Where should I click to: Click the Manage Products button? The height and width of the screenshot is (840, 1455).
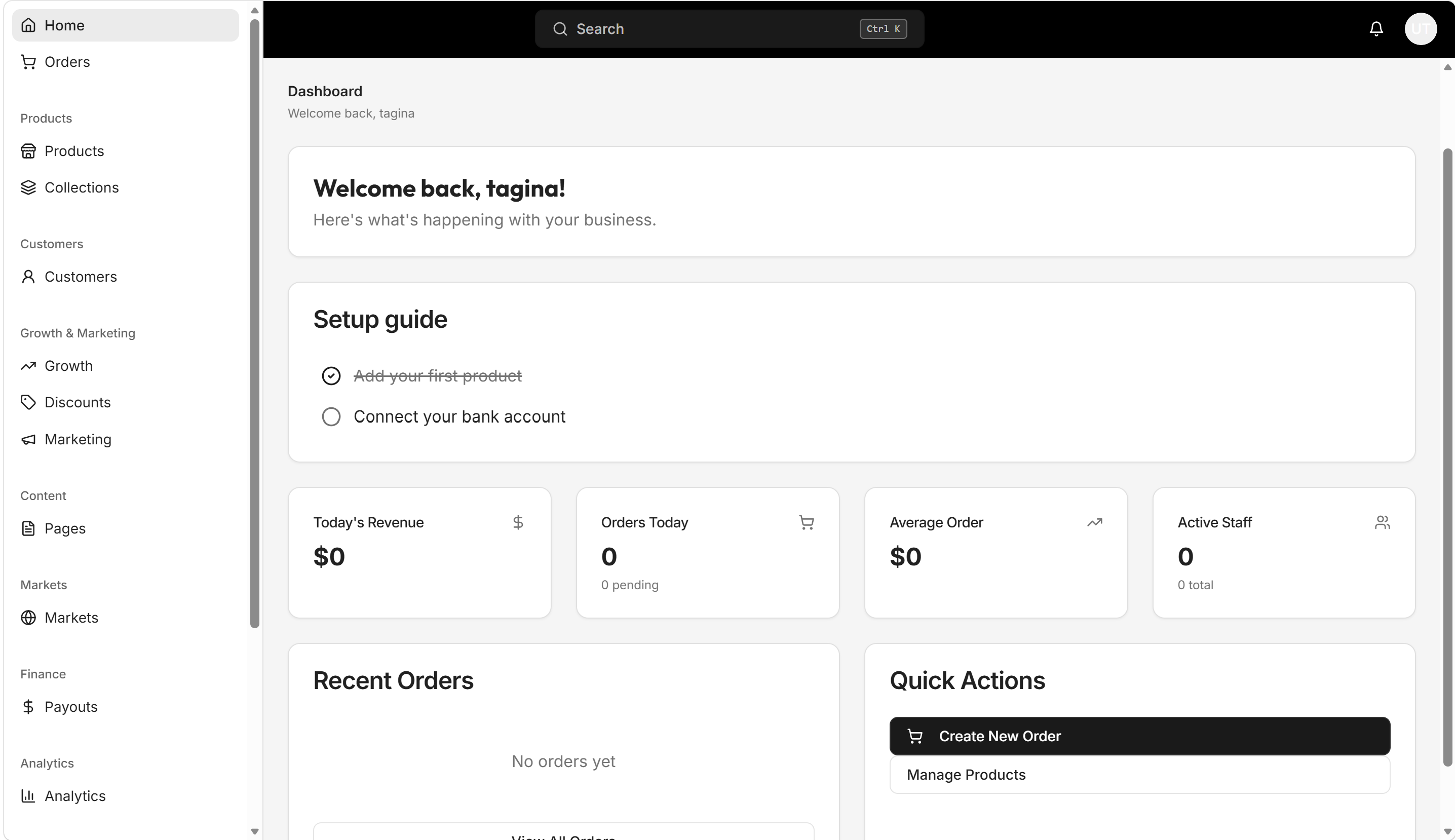[x=1139, y=775]
